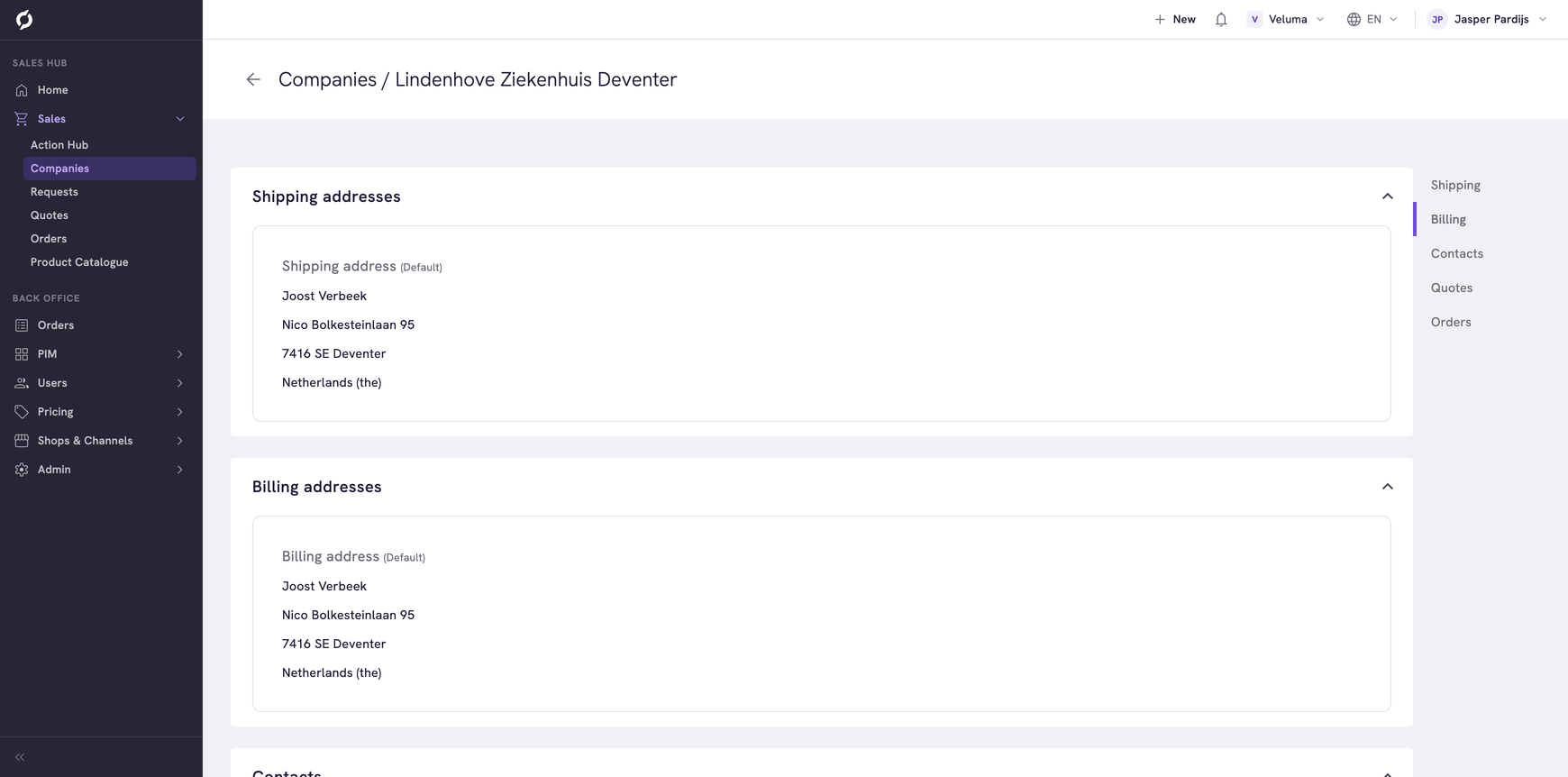Click the PIM grid icon
1568x777 pixels.
click(x=22, y=354)
